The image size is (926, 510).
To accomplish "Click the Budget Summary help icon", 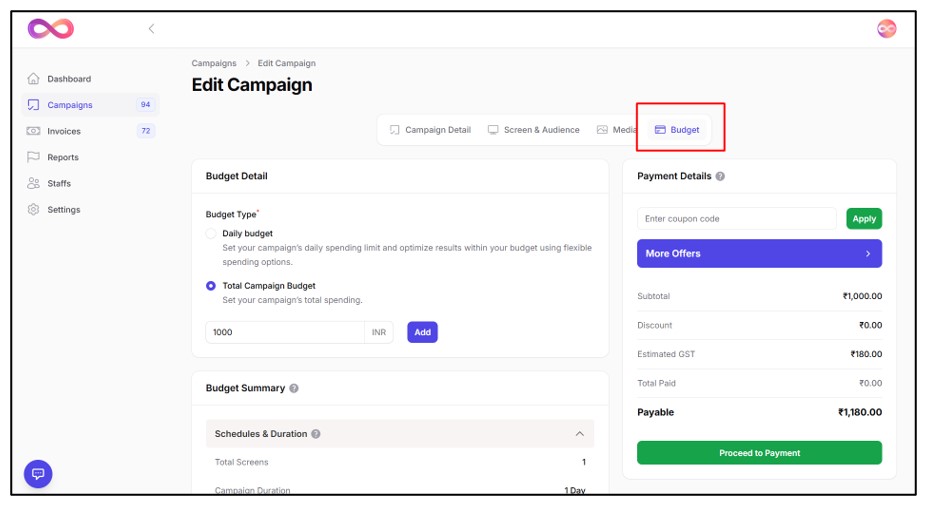I will coord(294,388).
